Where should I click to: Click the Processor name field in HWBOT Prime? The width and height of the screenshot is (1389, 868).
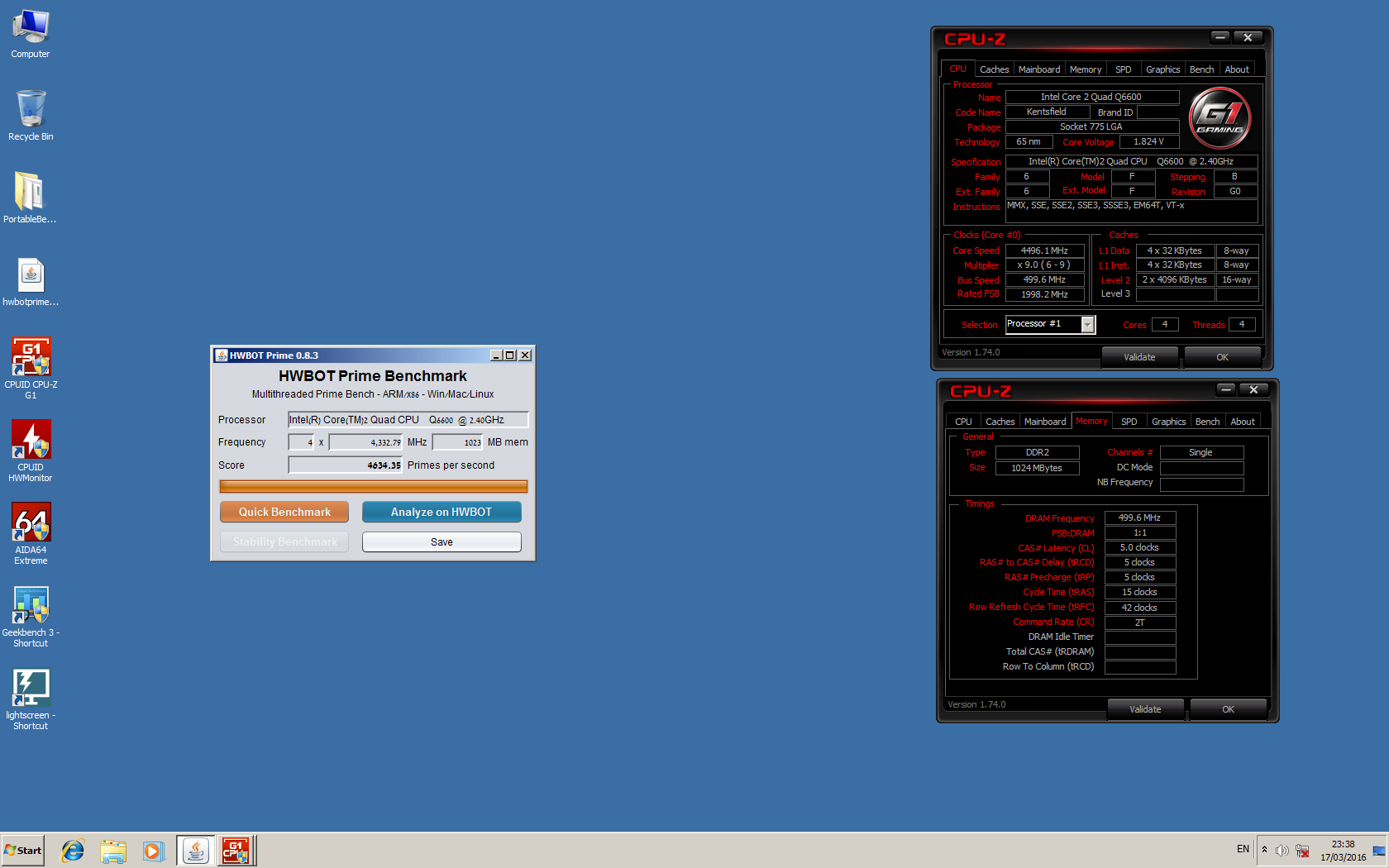pos(408,420)
